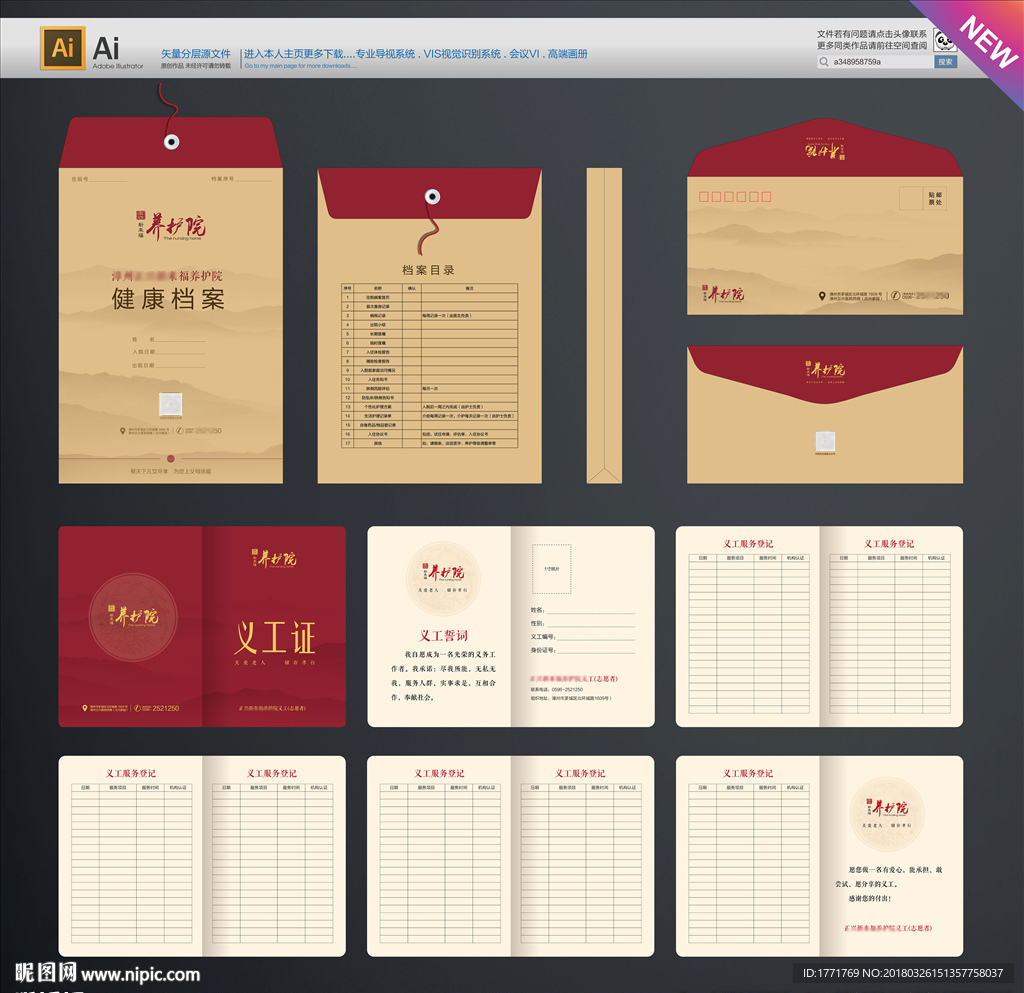Screen dimensions: 1024x993
Task: Click the 更多同类作品请前往空间查阅 notice
Action: (x=872, y=45)
